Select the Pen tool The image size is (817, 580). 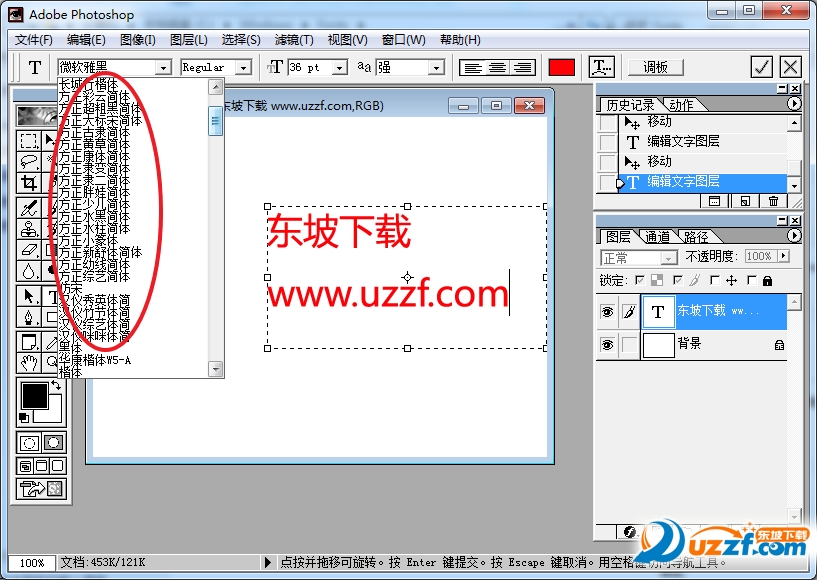(x=29, y=317)
